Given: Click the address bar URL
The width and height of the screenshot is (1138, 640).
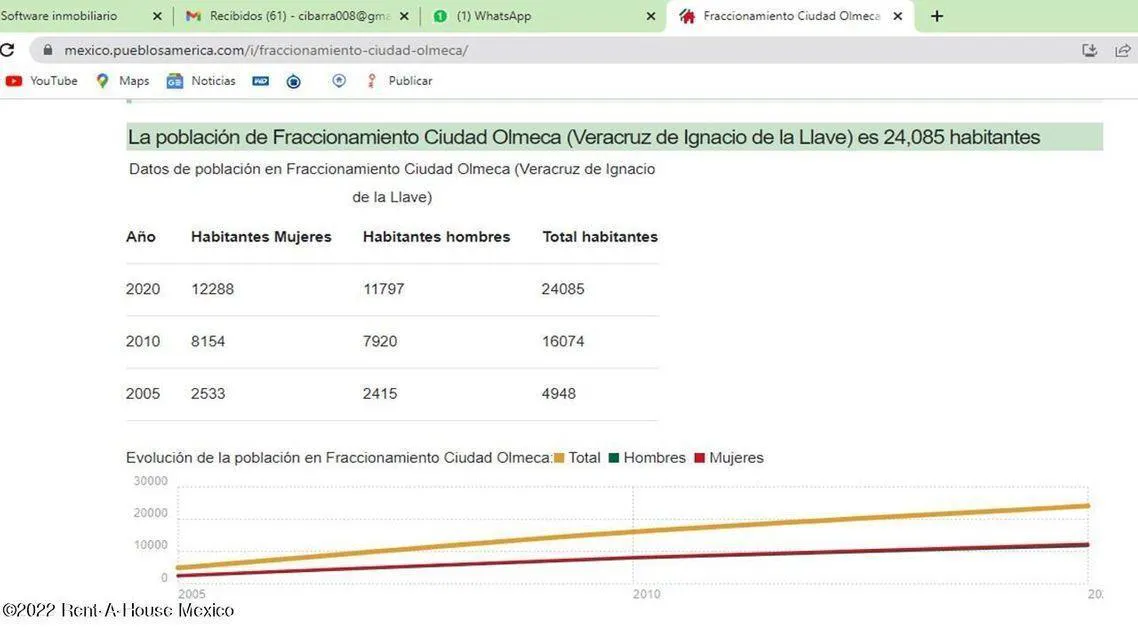Looking at the screenshot, I should click(x=266, y=50).
